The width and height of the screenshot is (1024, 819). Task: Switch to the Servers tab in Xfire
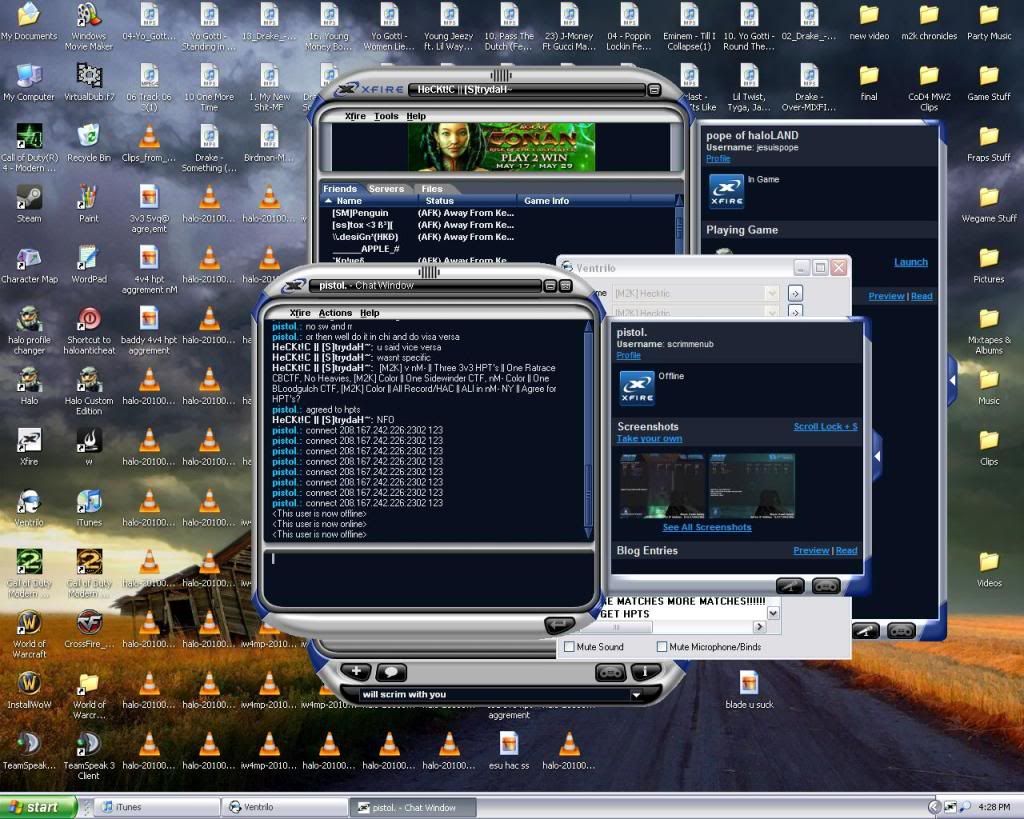coord(387,188)
